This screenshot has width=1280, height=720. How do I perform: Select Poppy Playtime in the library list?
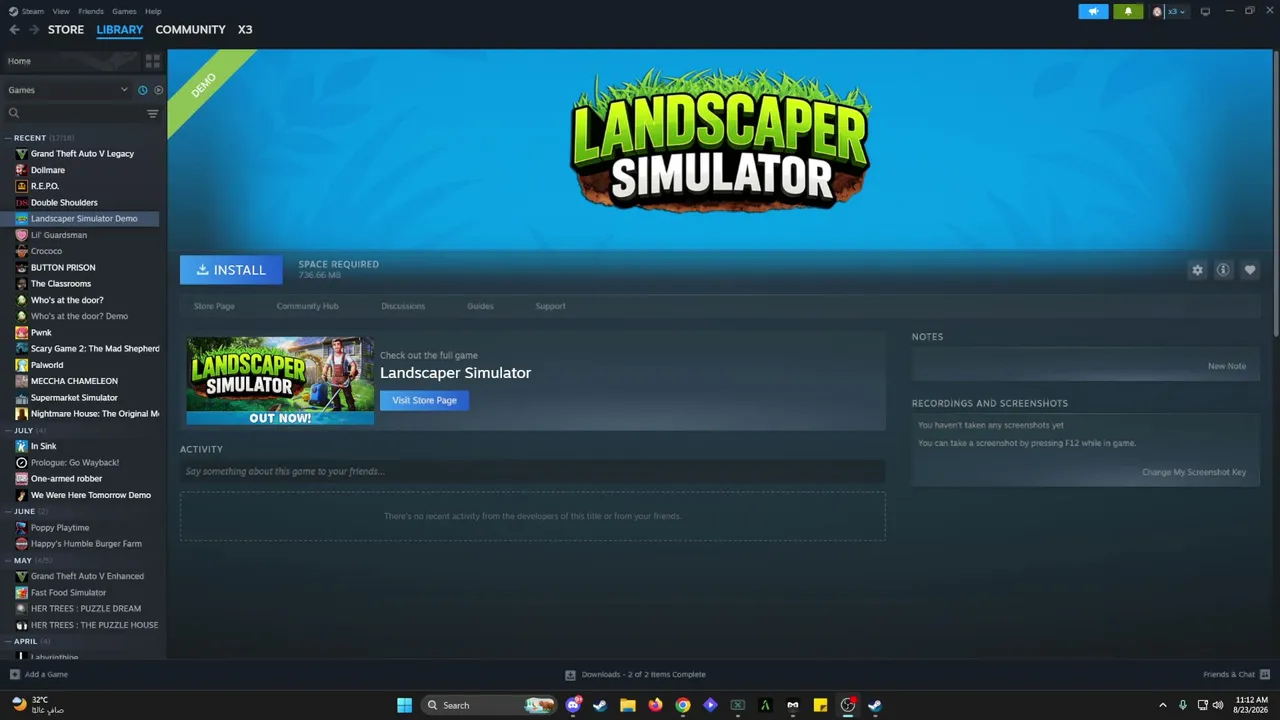pos(60,528)
